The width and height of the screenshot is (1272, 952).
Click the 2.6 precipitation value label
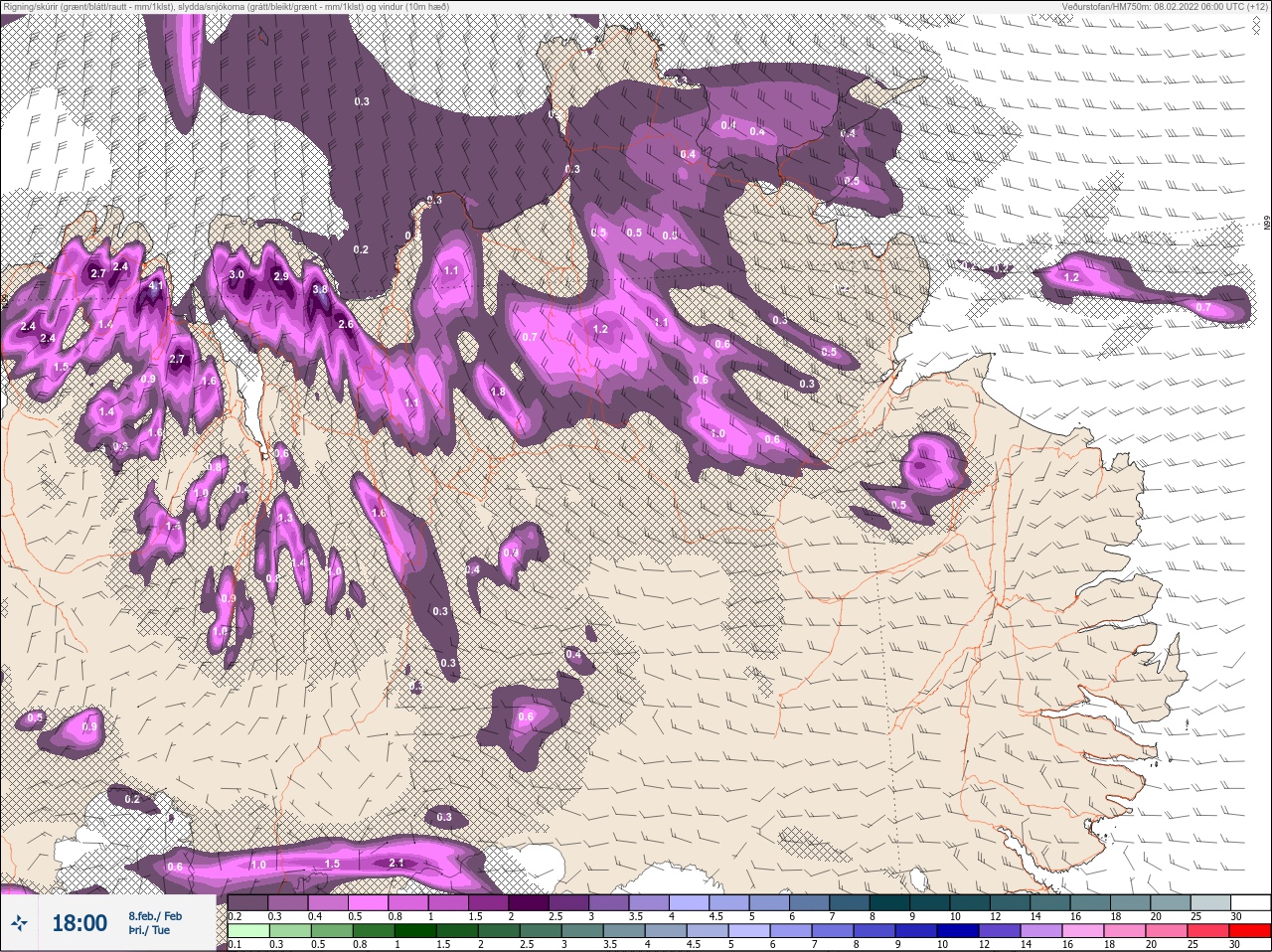pos(346,324)
